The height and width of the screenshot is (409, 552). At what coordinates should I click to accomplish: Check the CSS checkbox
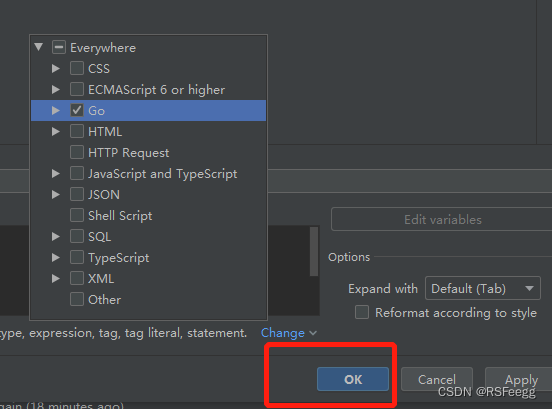(77, 68)
